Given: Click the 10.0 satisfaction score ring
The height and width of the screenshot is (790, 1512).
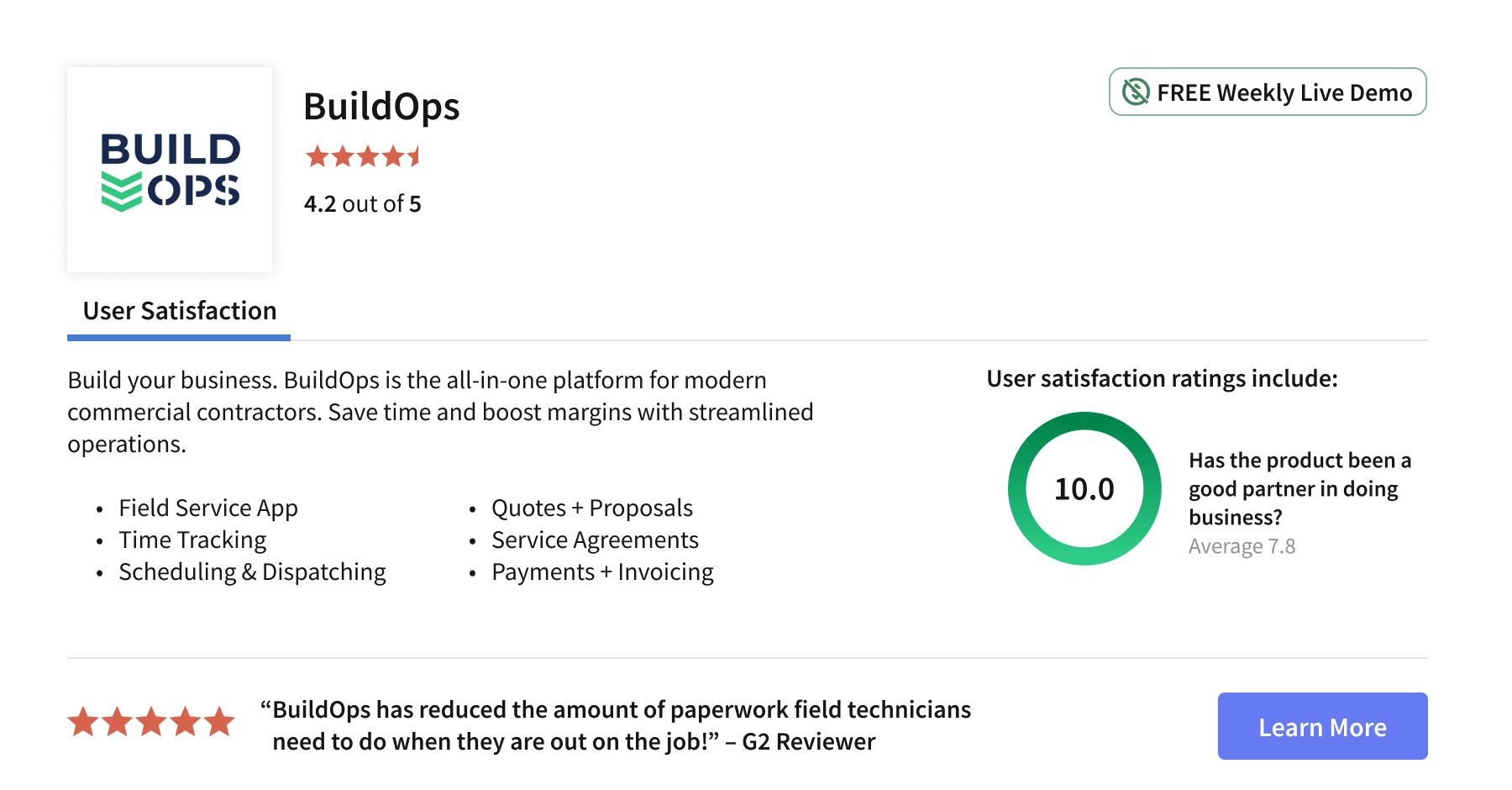Looking at the screenshot, I should (1085, 488).
